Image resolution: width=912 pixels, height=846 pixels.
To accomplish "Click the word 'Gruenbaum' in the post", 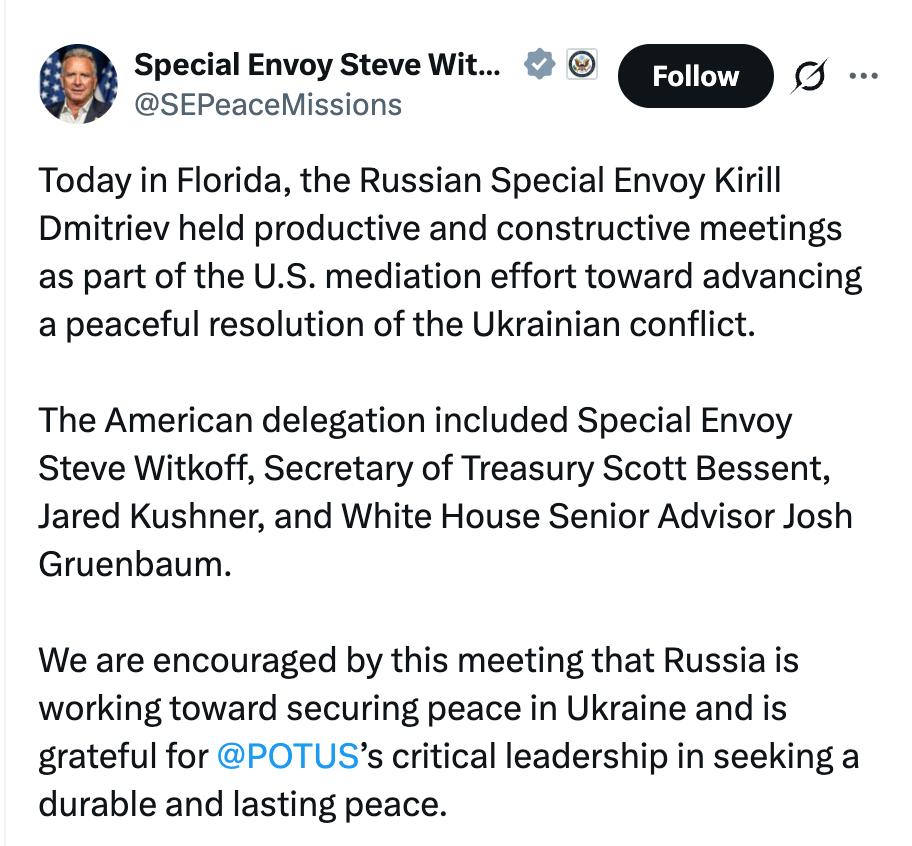I will pyautogui.click(x=134, y=564).
